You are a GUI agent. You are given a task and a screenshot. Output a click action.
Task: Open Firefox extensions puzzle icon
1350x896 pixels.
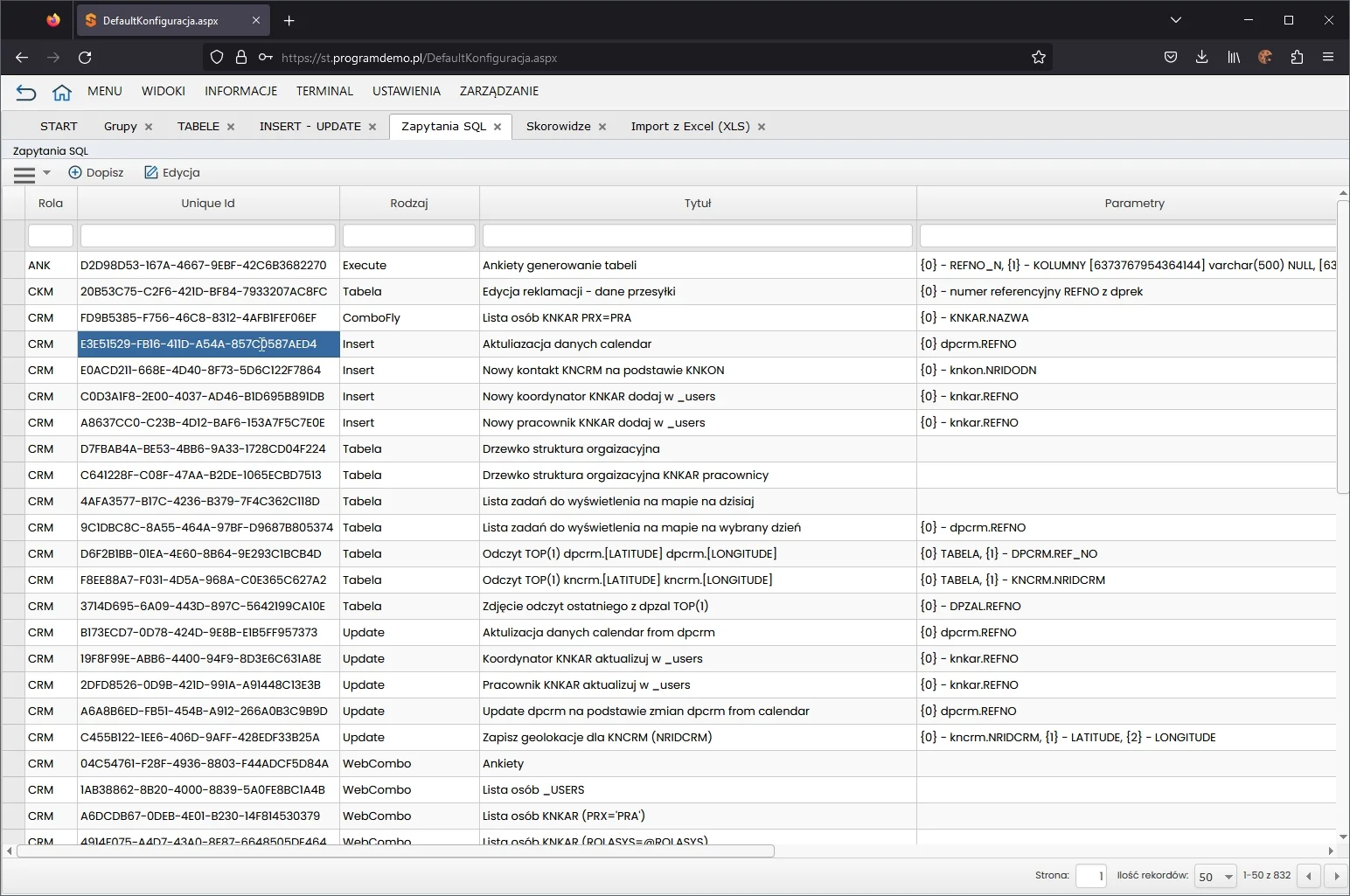pyautogui.click(x=1297, y=58)
